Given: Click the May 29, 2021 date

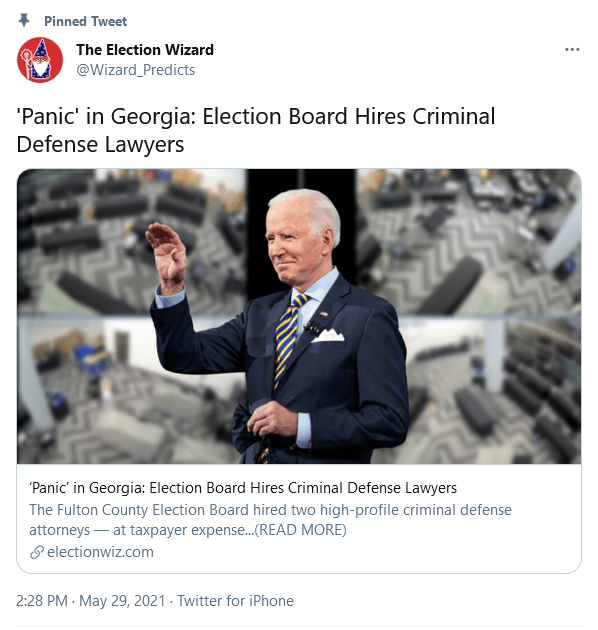Looking at the screenshot, I should tap(122, 601).
